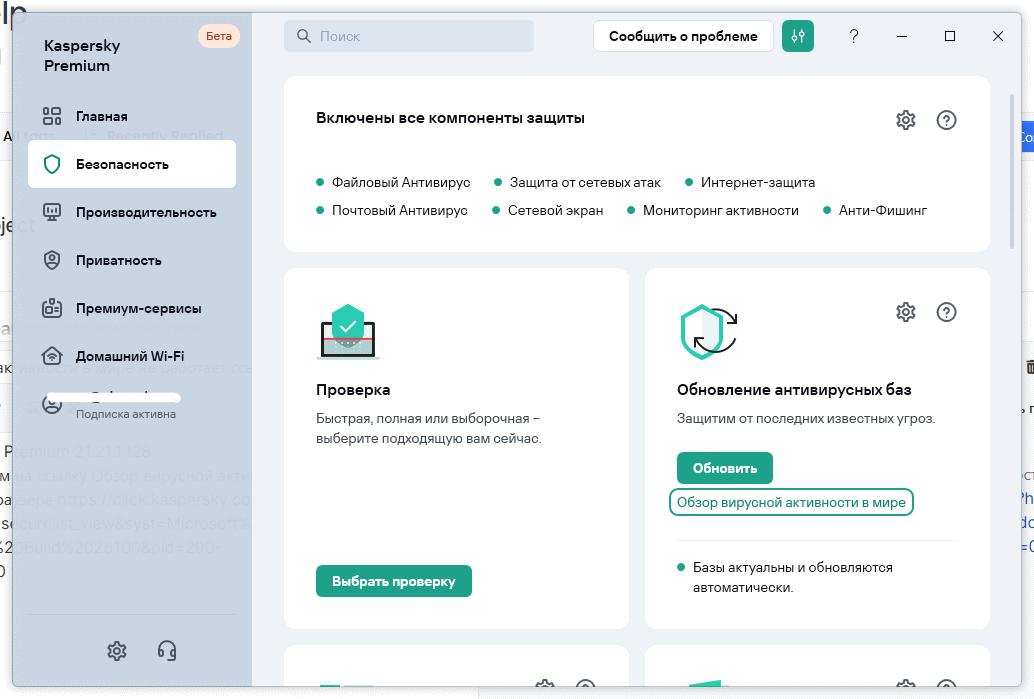Screen dimensions: 1034x699
Task: Click the Подписка активна status text
Action: pos(126,414)
